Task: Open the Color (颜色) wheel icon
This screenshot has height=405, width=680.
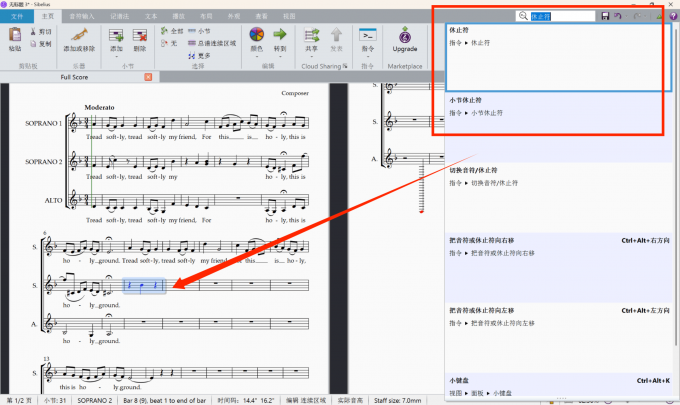Action: (x=257, y=35)
